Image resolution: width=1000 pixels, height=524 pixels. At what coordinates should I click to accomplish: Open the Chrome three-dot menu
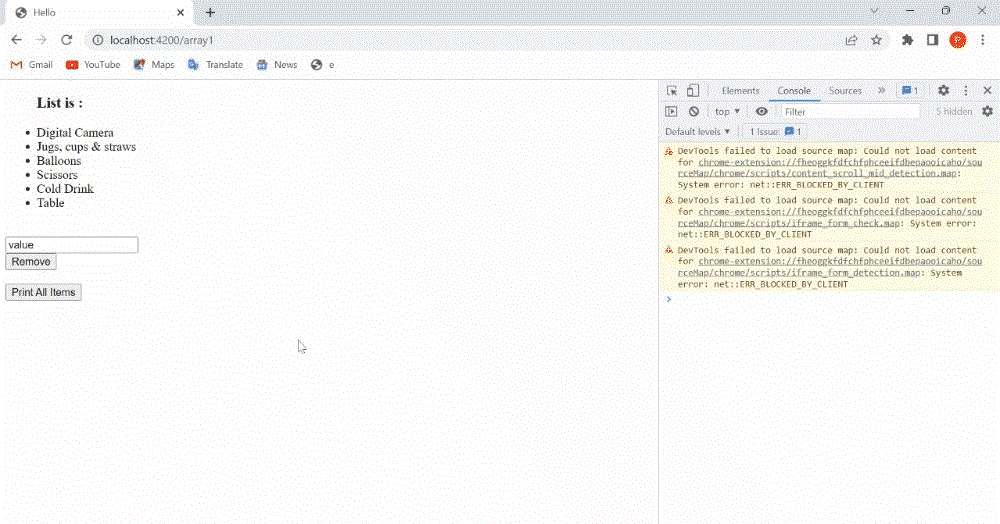pyautogui.click(x=983, y=40)
